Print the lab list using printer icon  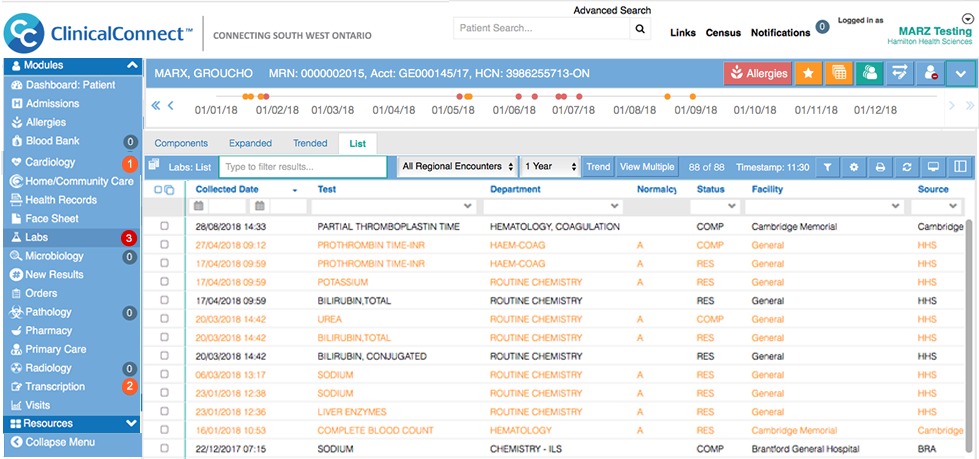click(x=880, y=167)
